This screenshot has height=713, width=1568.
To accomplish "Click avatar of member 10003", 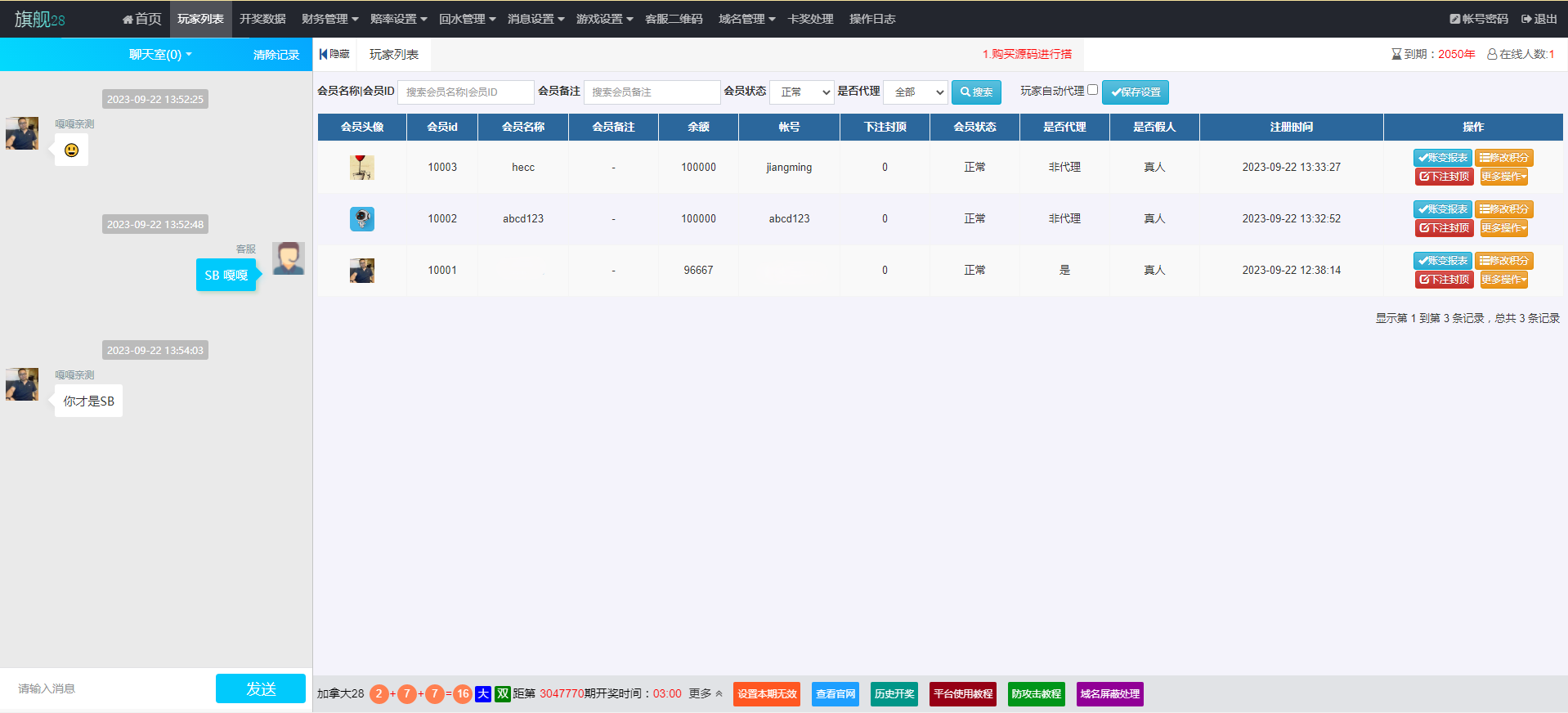I will click(362, 168).
